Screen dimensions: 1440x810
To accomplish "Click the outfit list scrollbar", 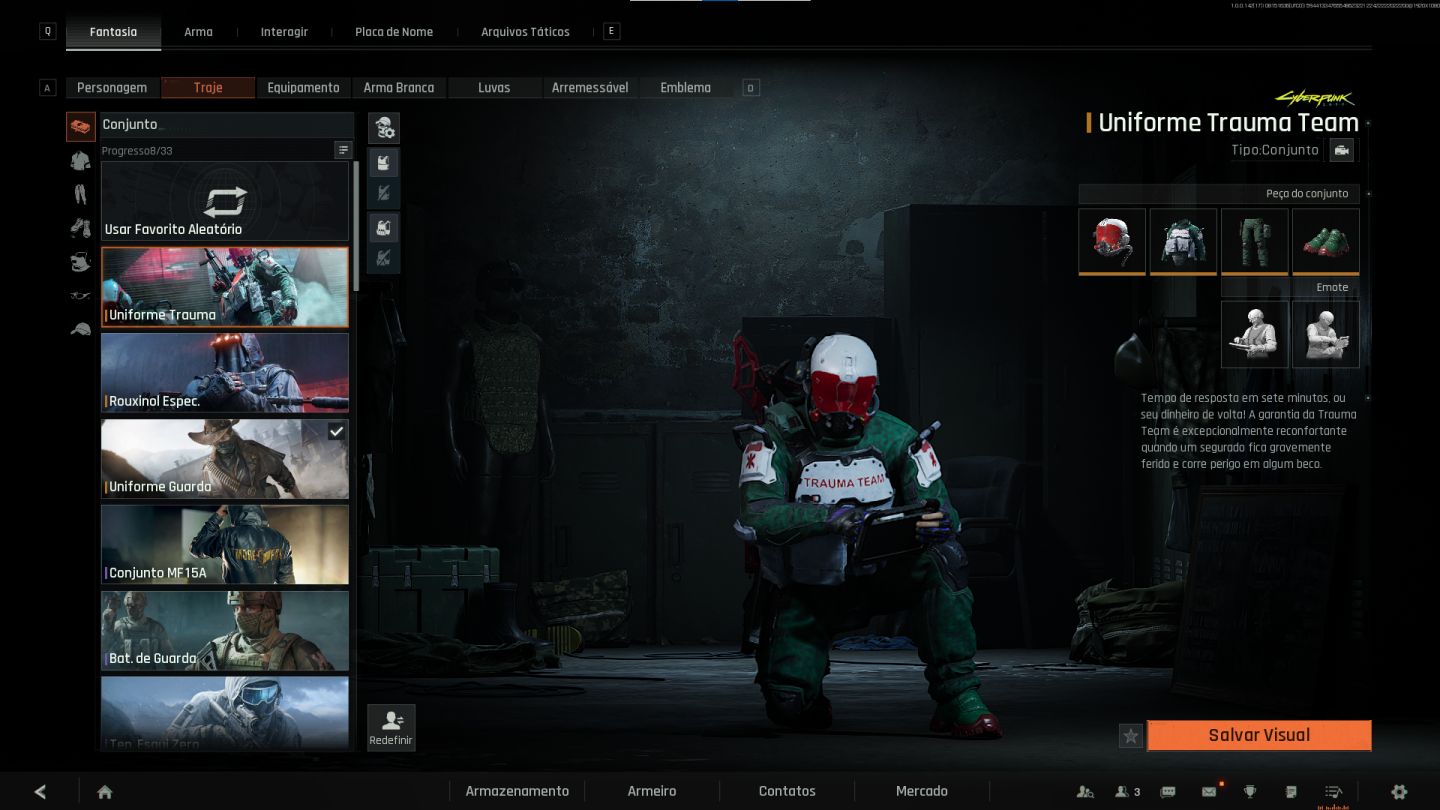I will (356, 226).
